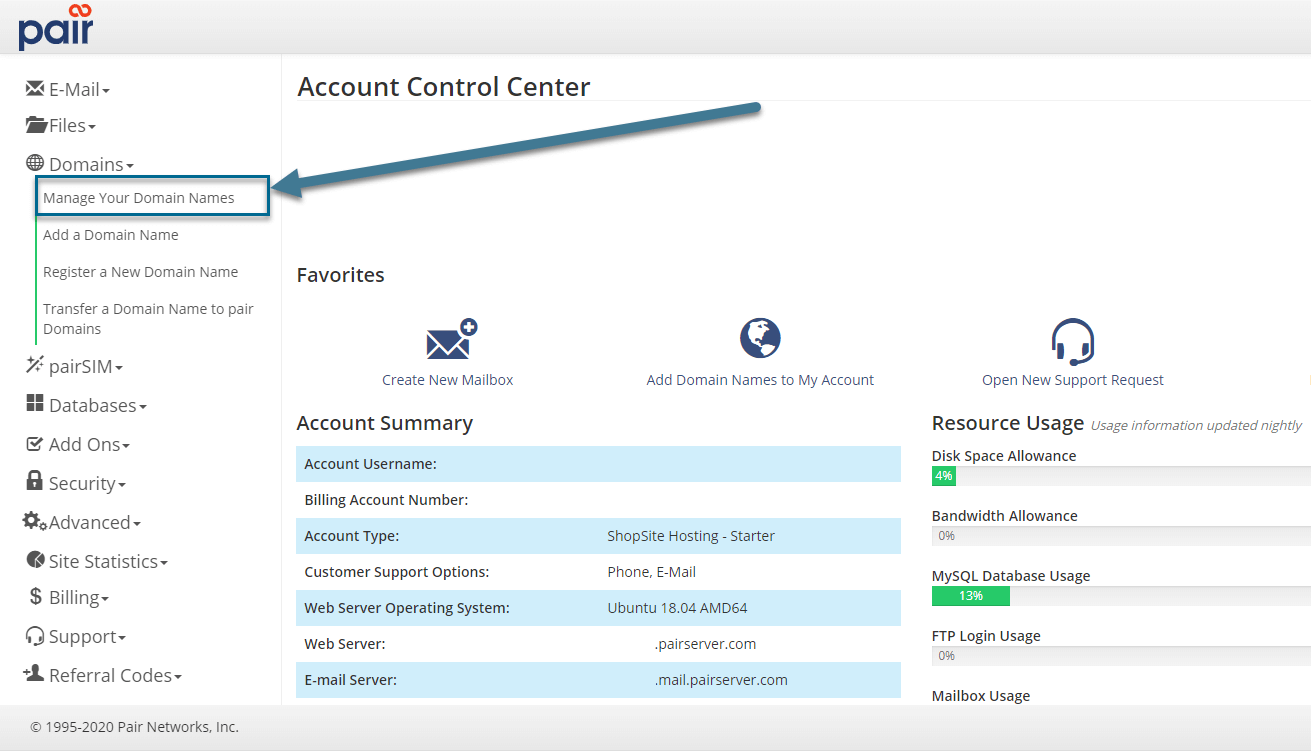Click the Site Statistics pie chart icon
The image size is (1311, 751).
coord(35,560)
